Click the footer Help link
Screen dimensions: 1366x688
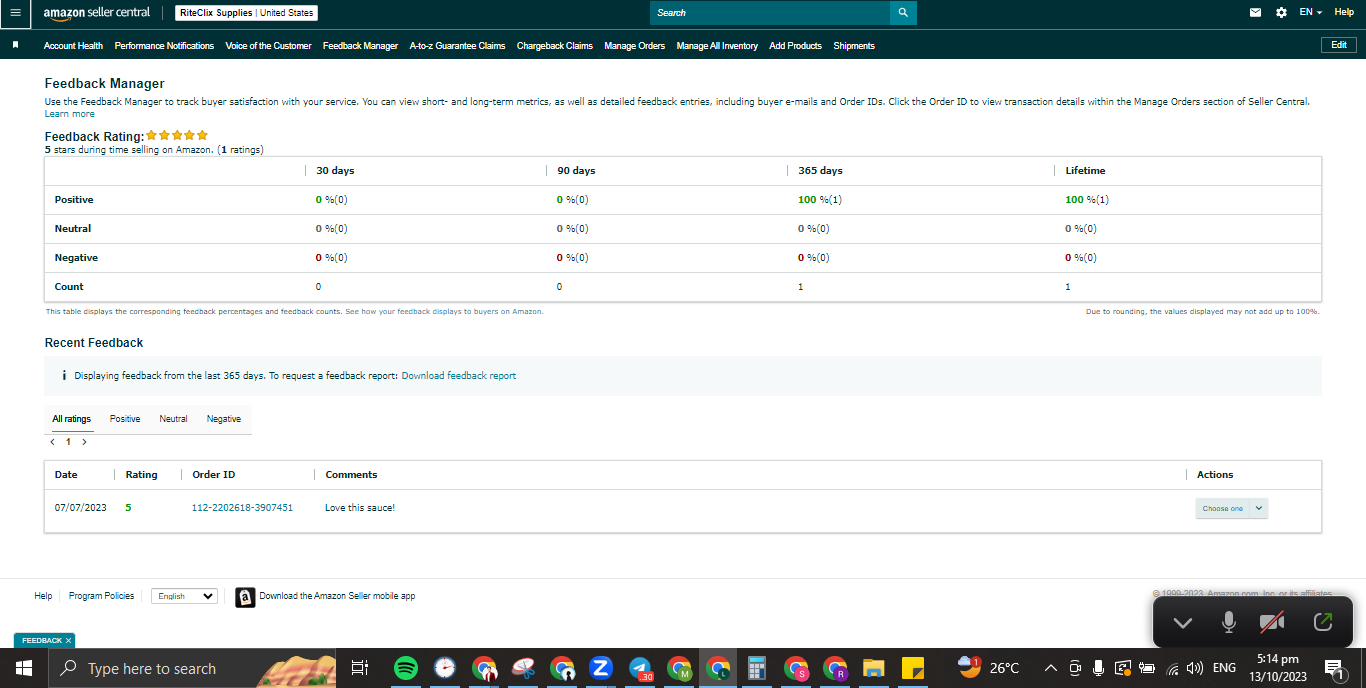[43, 596]
